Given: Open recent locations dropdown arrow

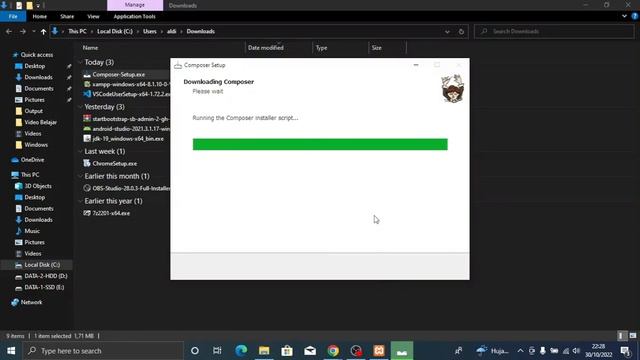Looking at the screenshot, I should [x=33, y=31].
